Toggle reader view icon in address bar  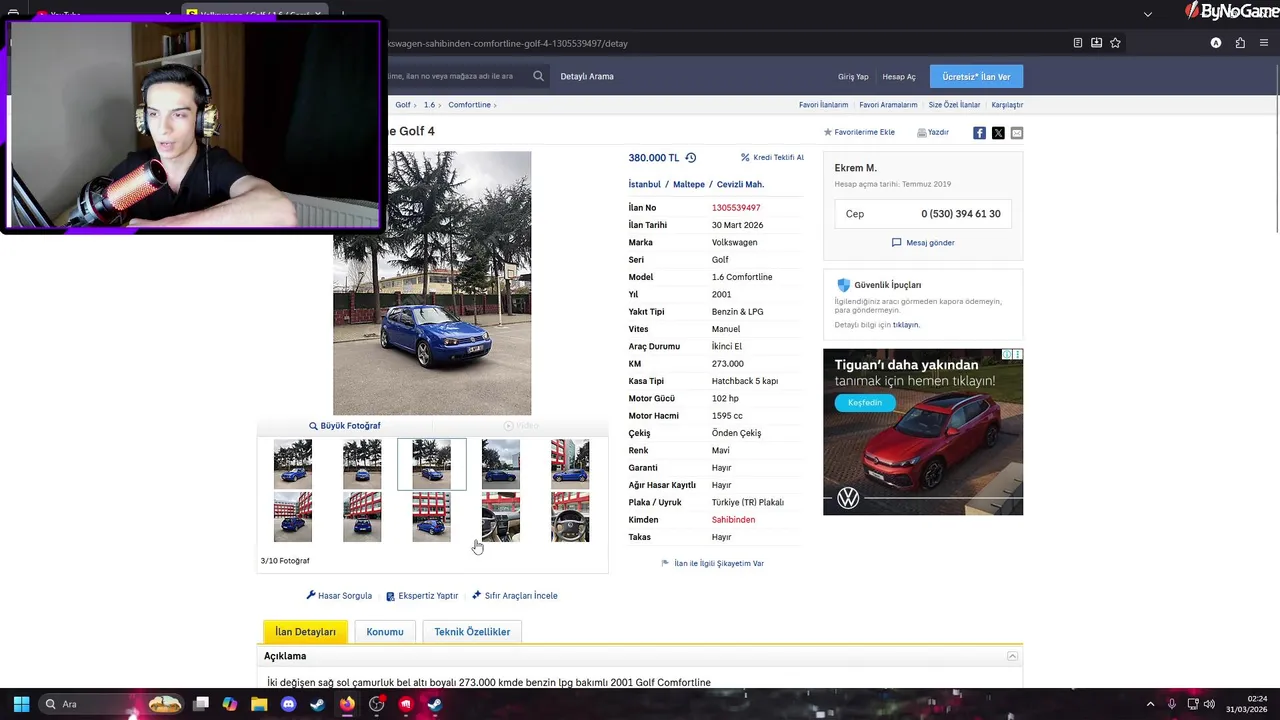[1077, 43]
